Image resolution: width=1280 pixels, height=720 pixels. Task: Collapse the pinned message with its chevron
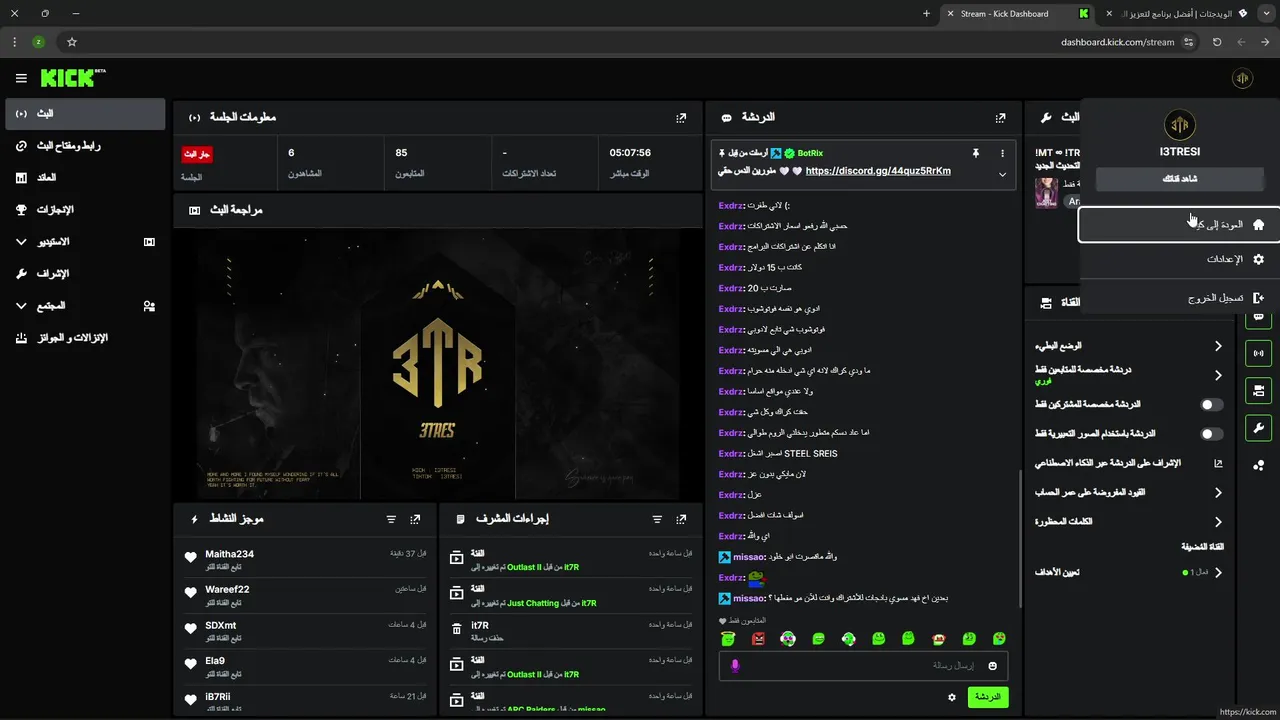pos(1002,174)
